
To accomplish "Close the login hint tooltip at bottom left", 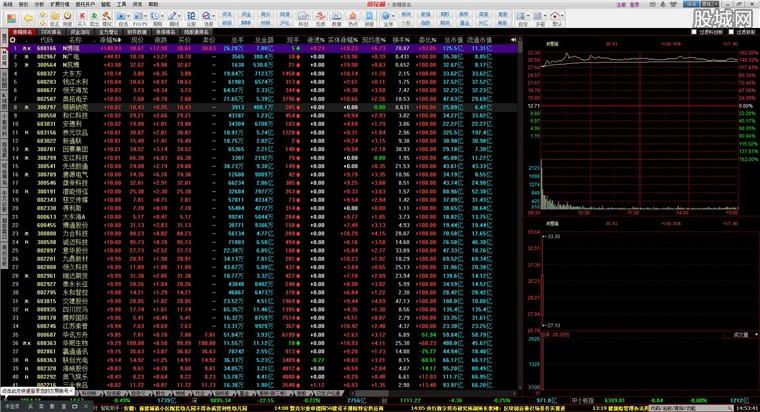I will [x=71, y=390].
